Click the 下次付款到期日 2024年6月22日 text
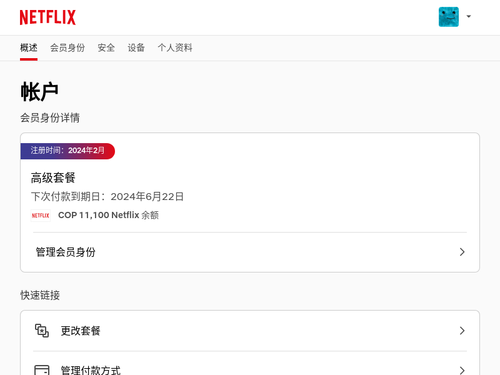The height and width of the screenshot is (375, 500). [x=107, y=196]
